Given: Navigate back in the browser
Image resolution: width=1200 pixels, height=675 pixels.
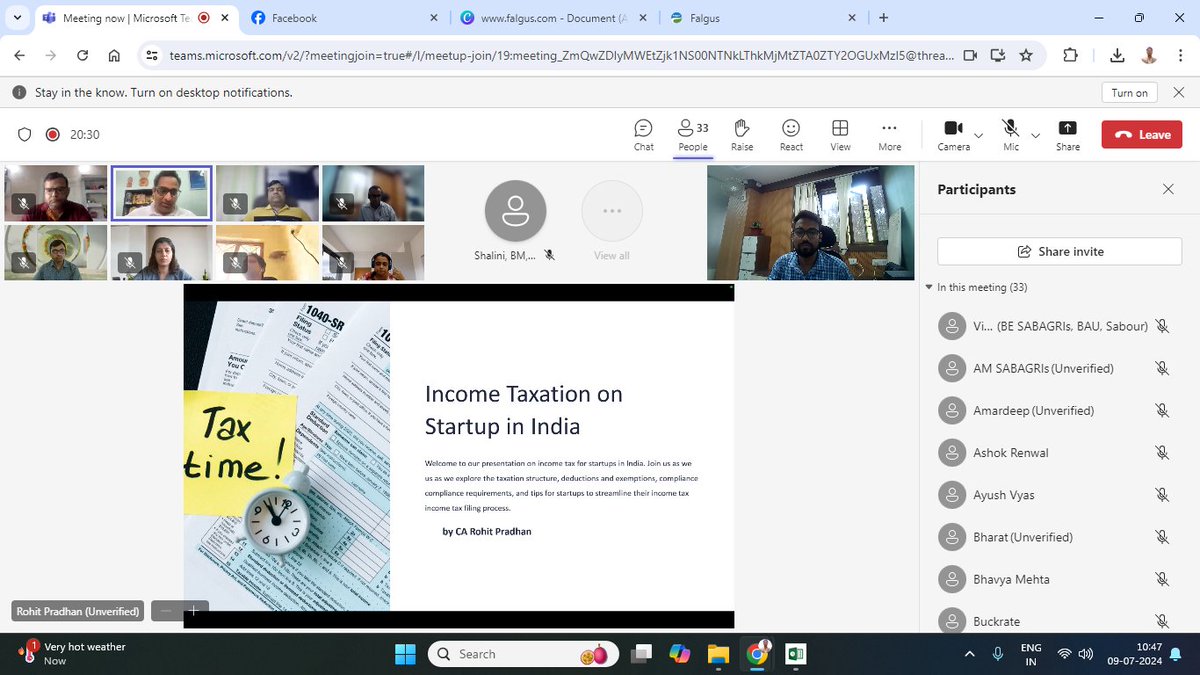Looking at the screenshot, I should (x=21, y=56).
